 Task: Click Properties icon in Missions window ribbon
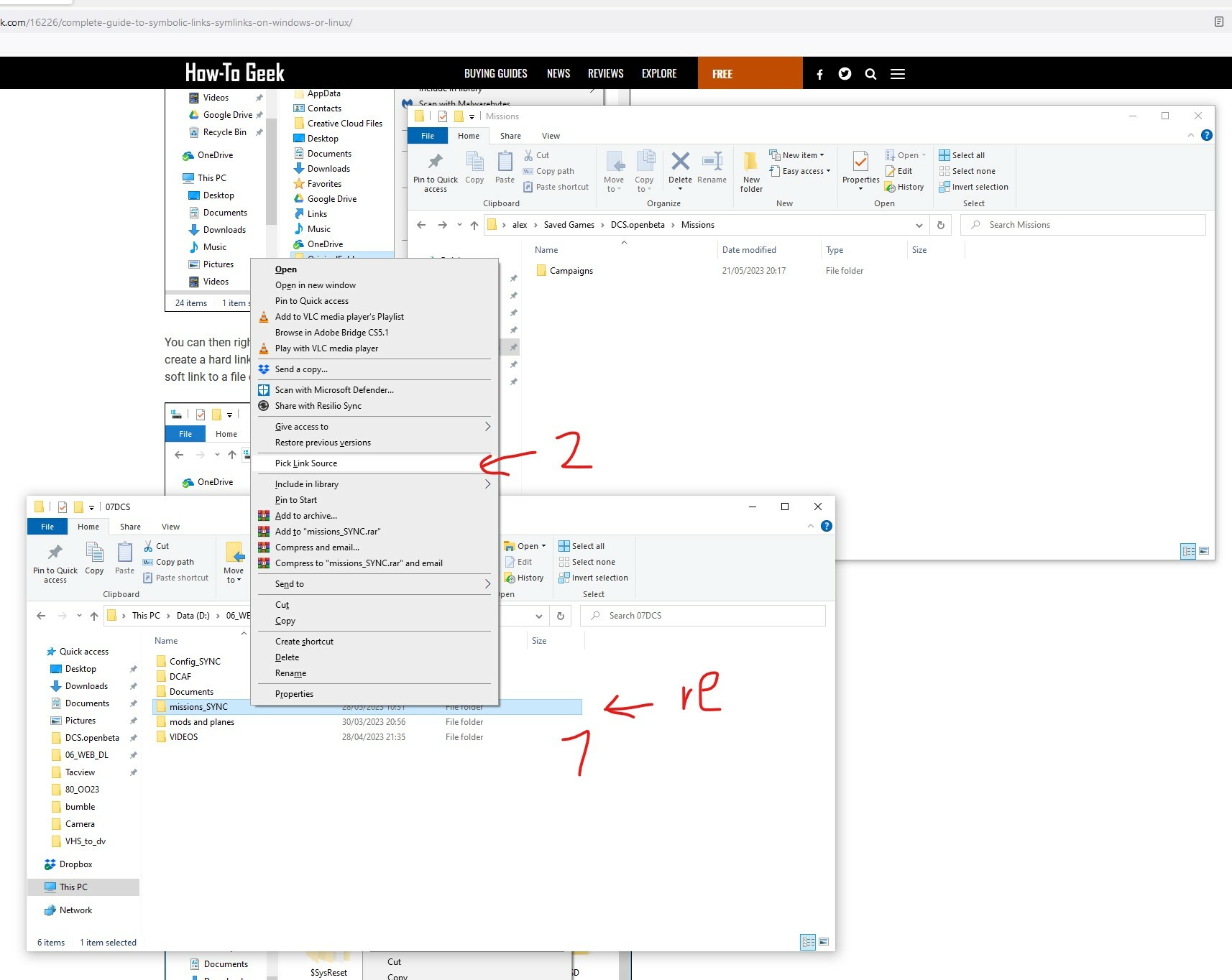(860, 171)
